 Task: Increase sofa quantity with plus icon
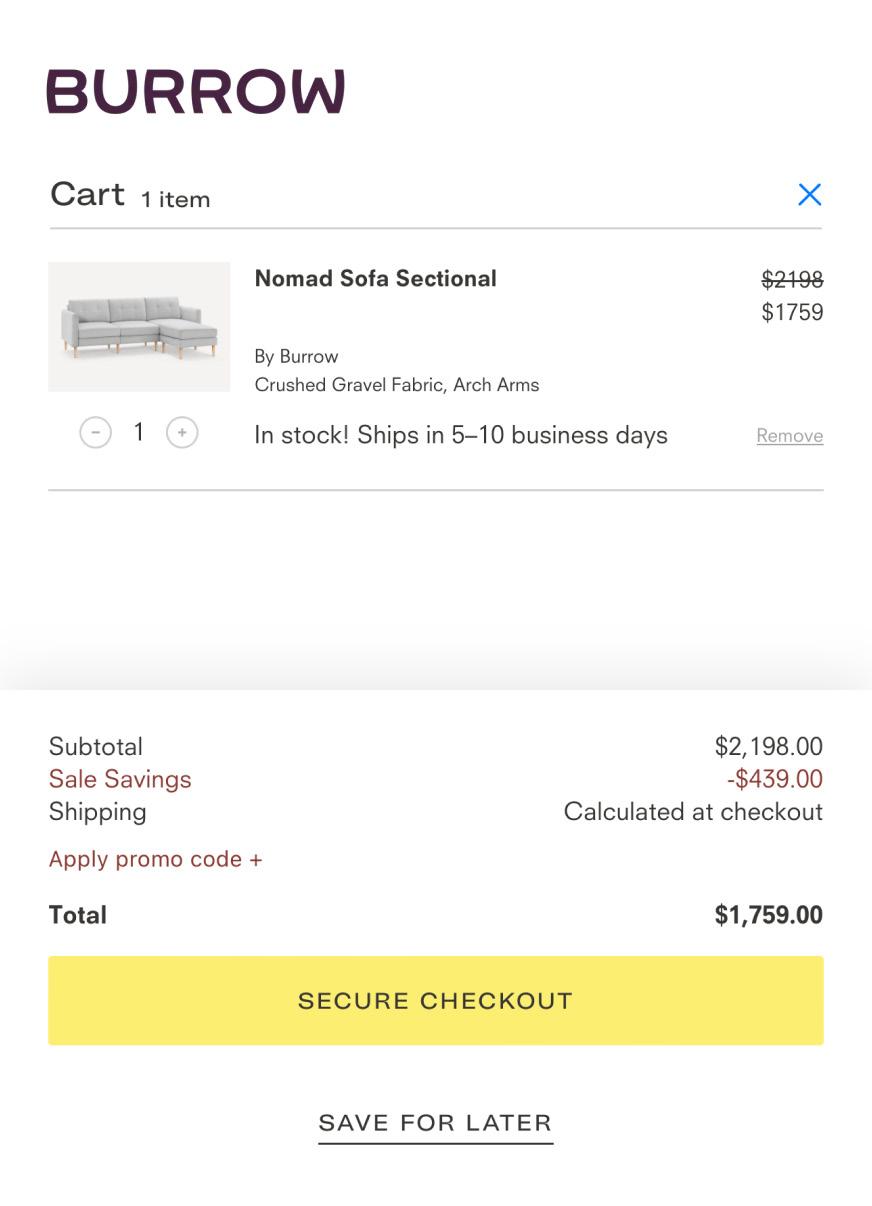[x=182, y=433]
